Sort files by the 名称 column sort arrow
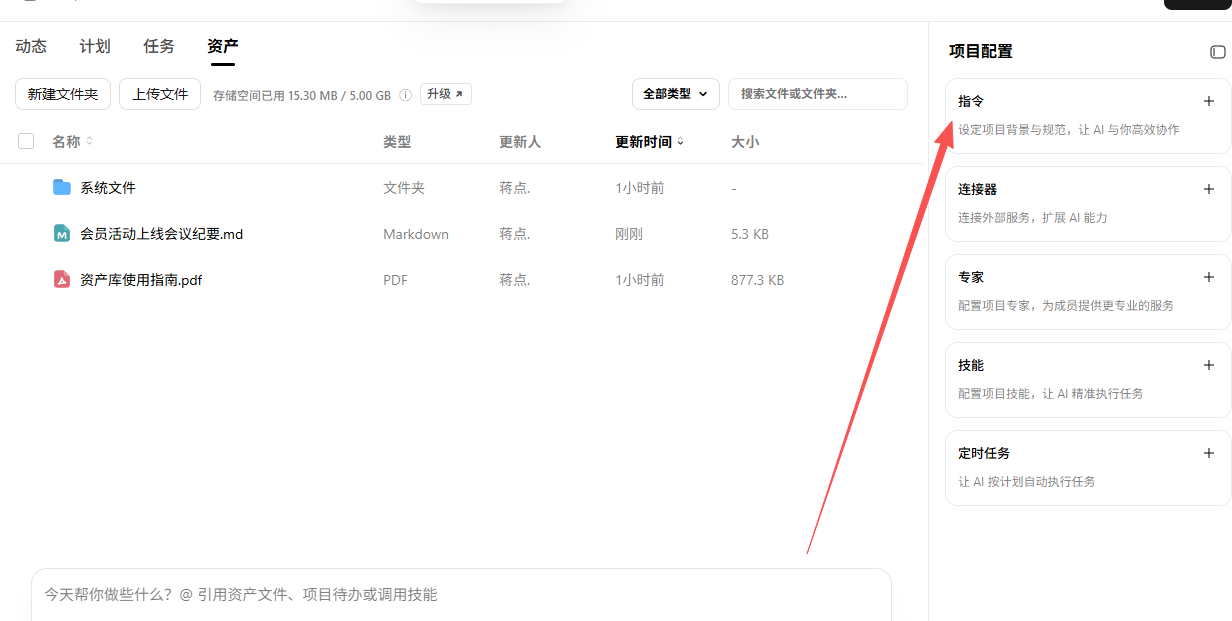The image size is (1232, 621). (x=89, y=141)
